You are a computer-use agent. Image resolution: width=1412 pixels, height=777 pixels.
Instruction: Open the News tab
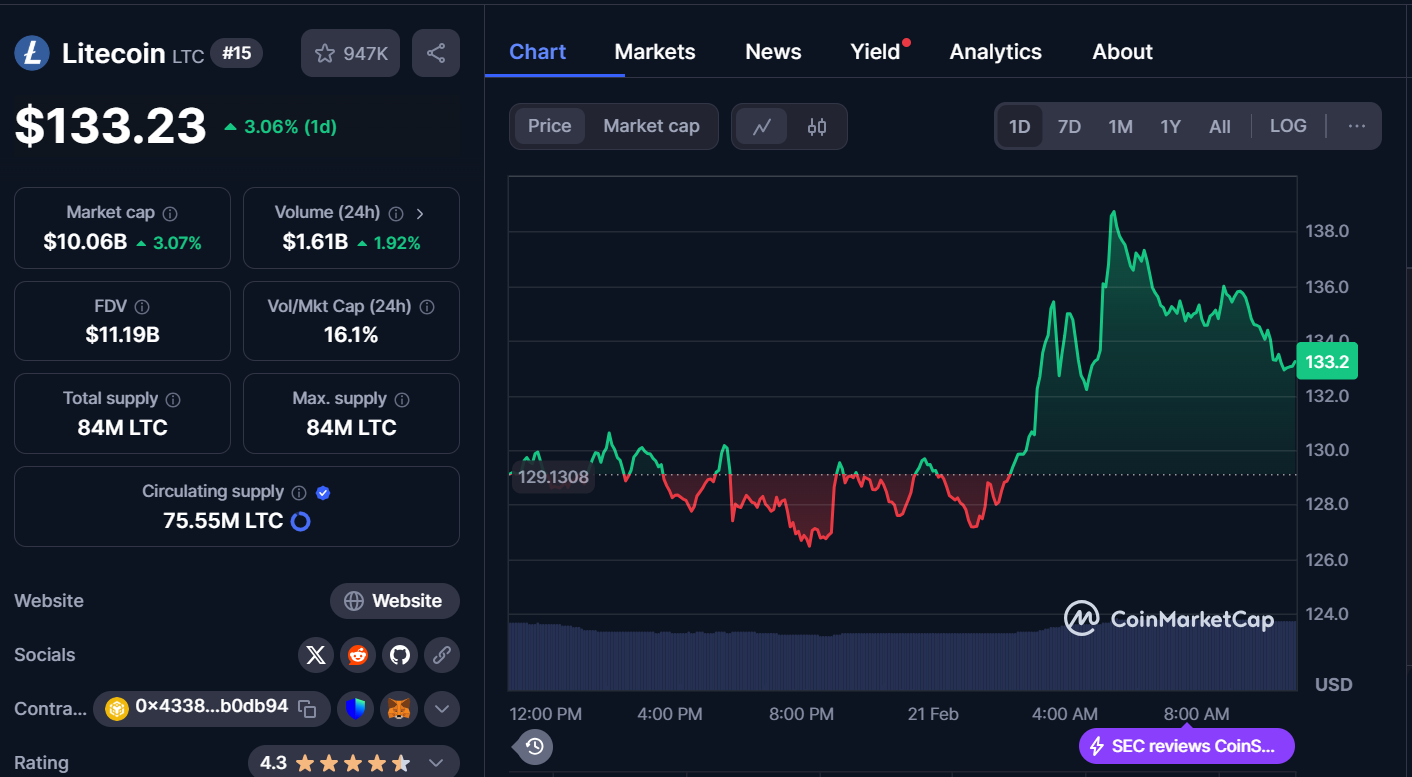tap(773, 52)
